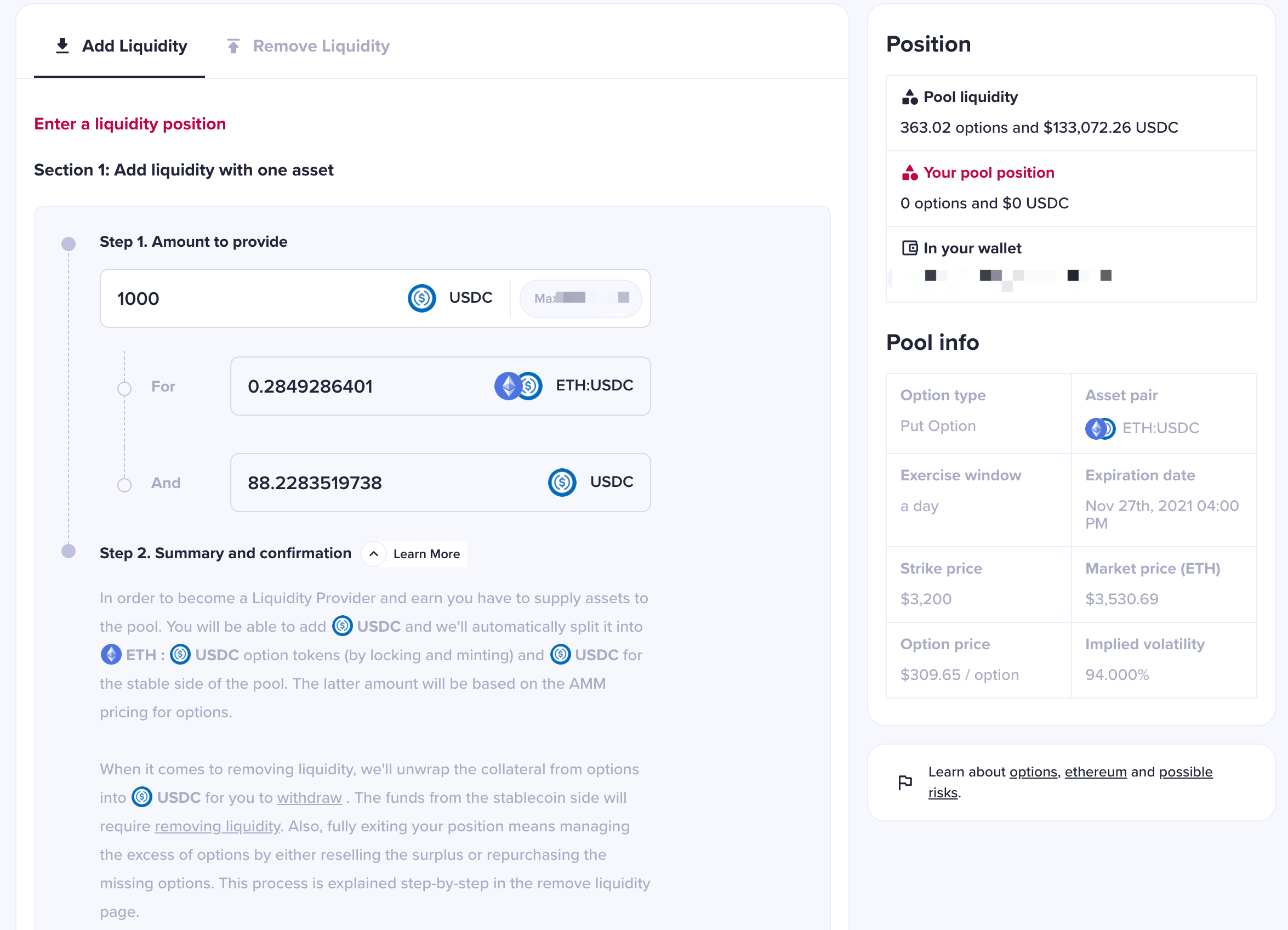Image resolution: width=1288 pixels, height=930 pixels.
Task: Open the removing liquidity link
Action: pos(218,826)
